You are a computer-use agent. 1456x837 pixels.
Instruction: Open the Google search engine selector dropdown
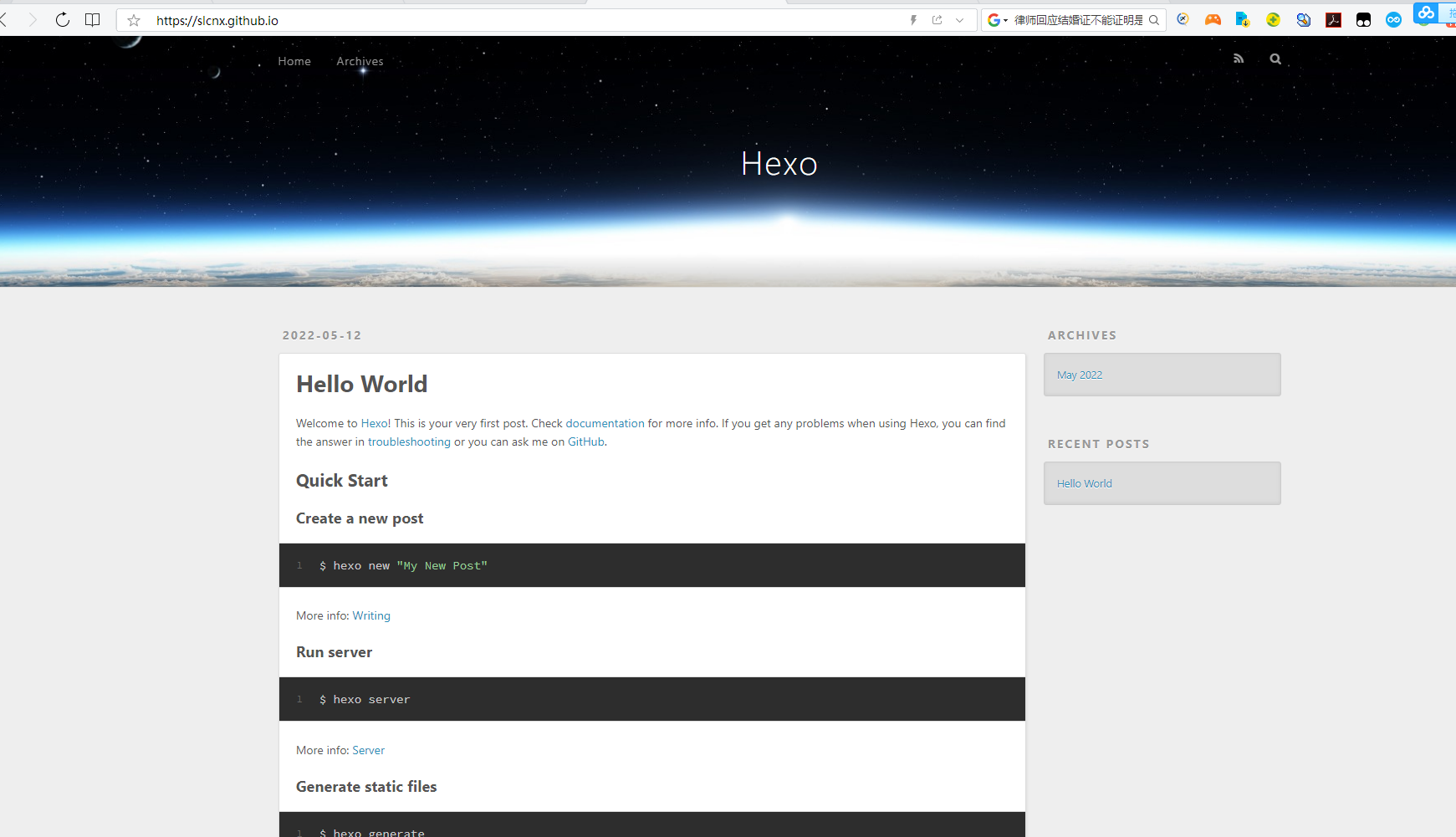pos(998,20)
